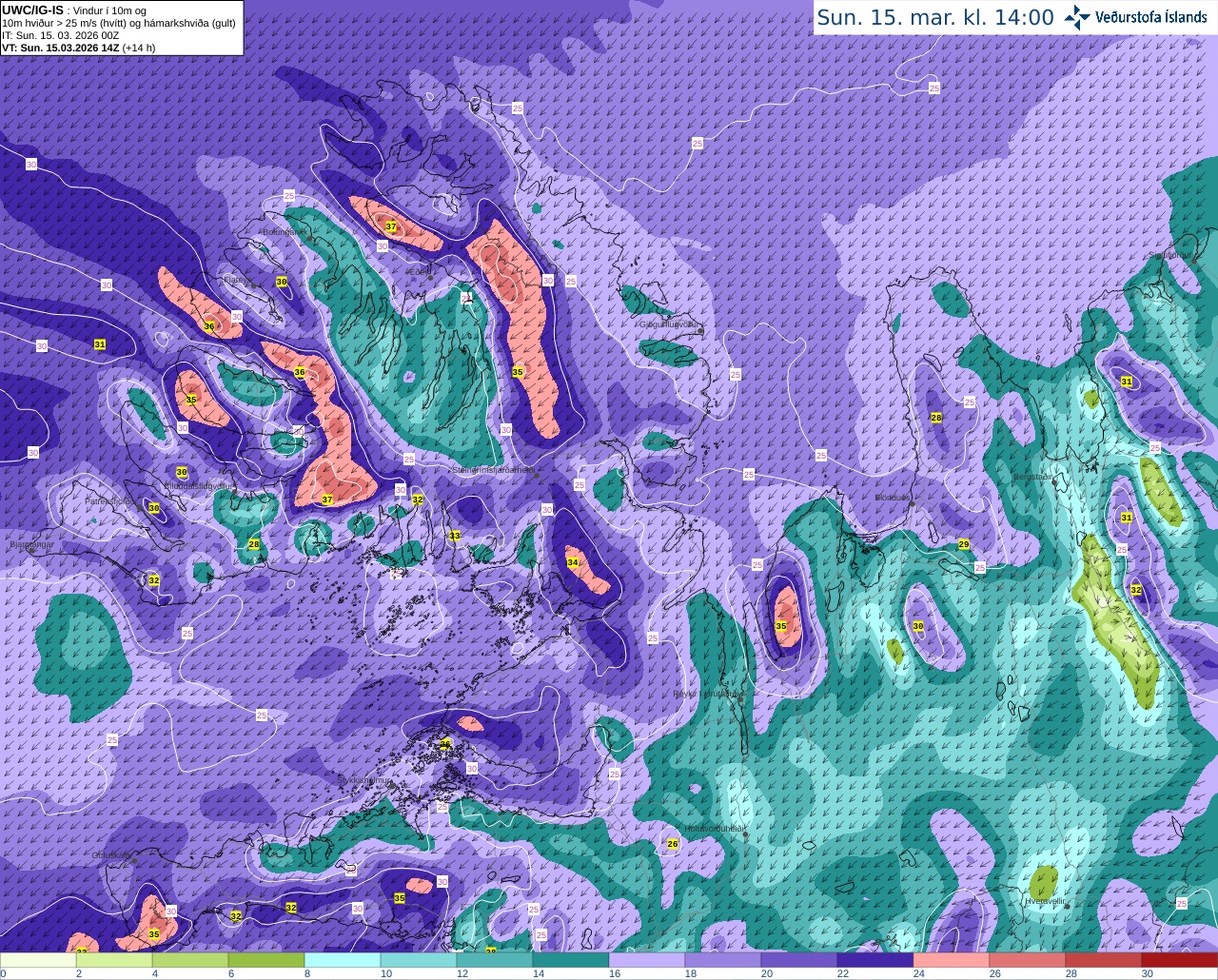The image size is (1218, 980).
Task: Click the Gjögurflugvöllur station label
Action: click(670, 324)
